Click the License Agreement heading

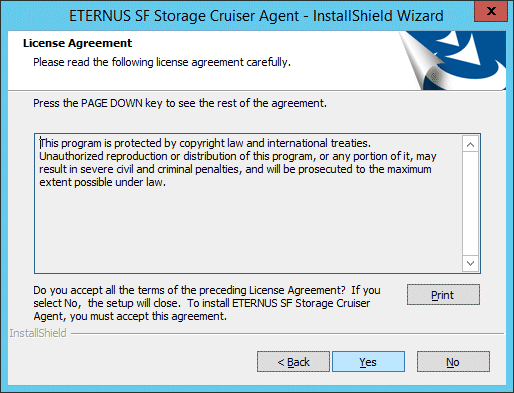point(77,43)
